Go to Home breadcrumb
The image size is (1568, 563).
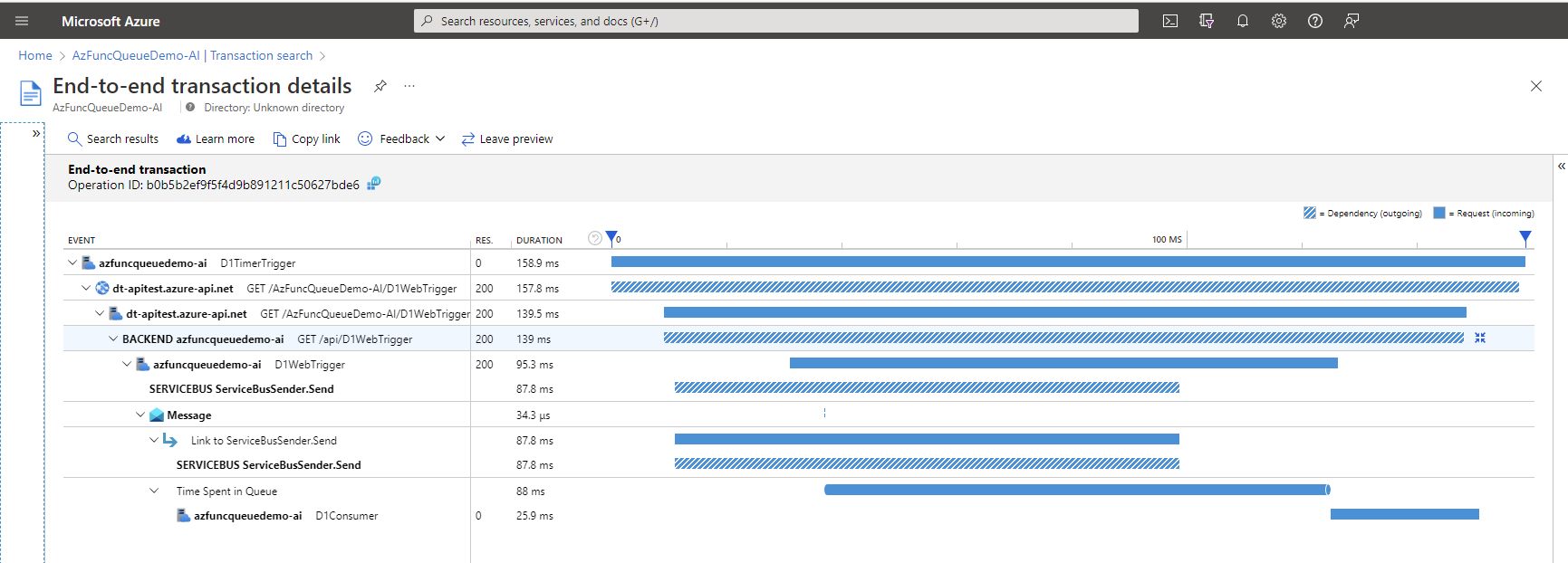click(x=35, y=55)
